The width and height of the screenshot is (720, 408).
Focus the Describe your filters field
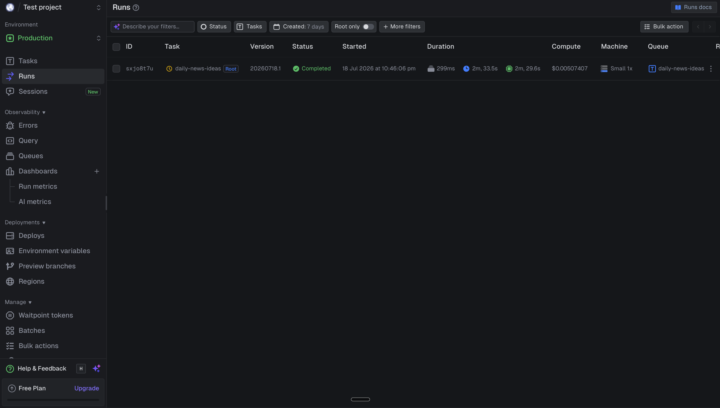coord(152,27)
